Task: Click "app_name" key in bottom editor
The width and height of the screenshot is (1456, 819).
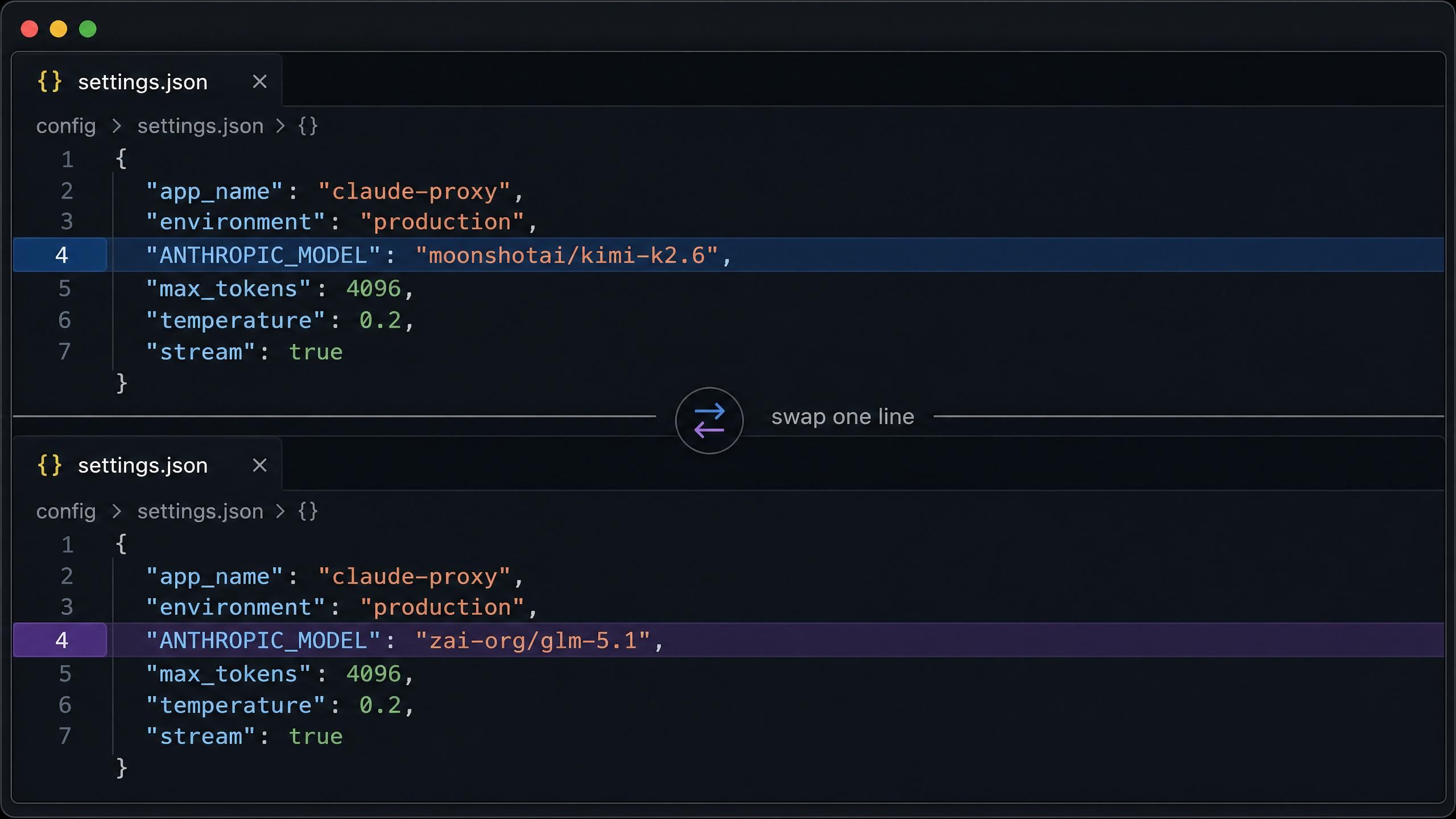Action: coord(214,577)
